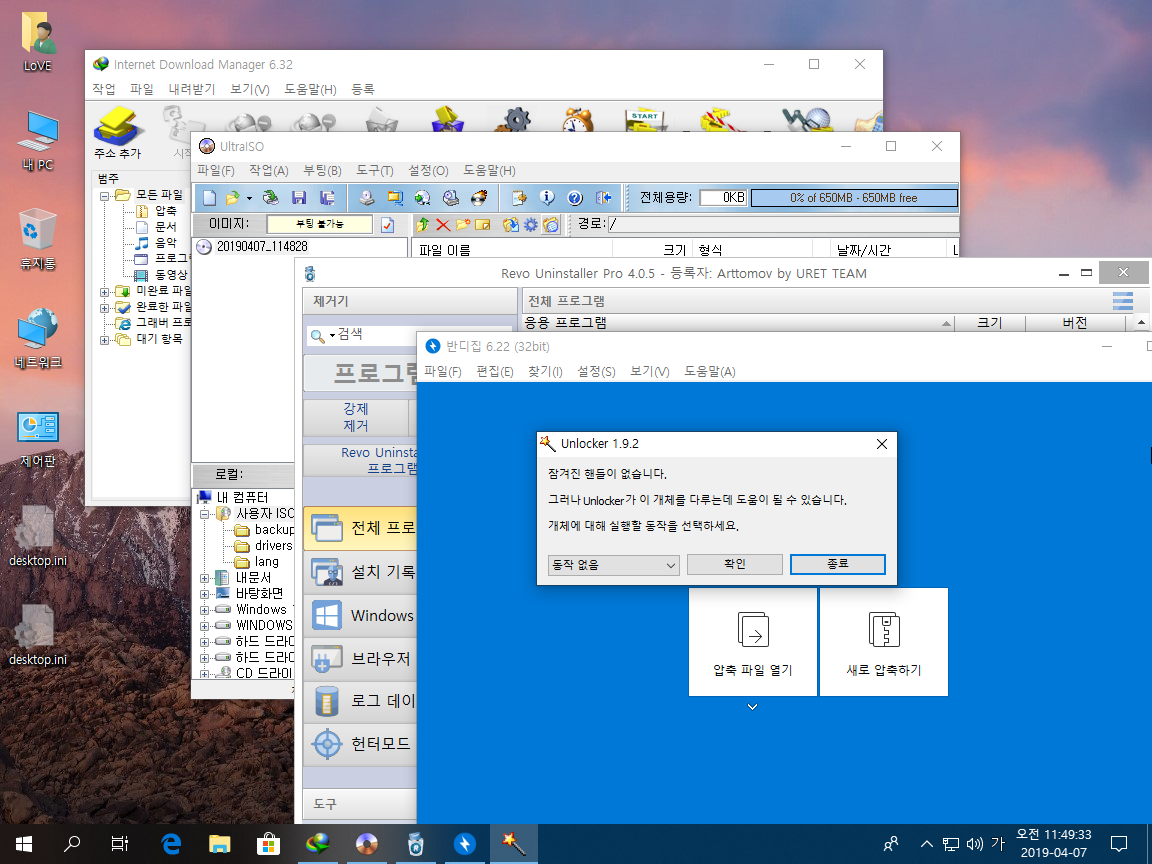Expand 대기 항목 tree node in IDM
1152x864 pixels.
coord(105,340)
